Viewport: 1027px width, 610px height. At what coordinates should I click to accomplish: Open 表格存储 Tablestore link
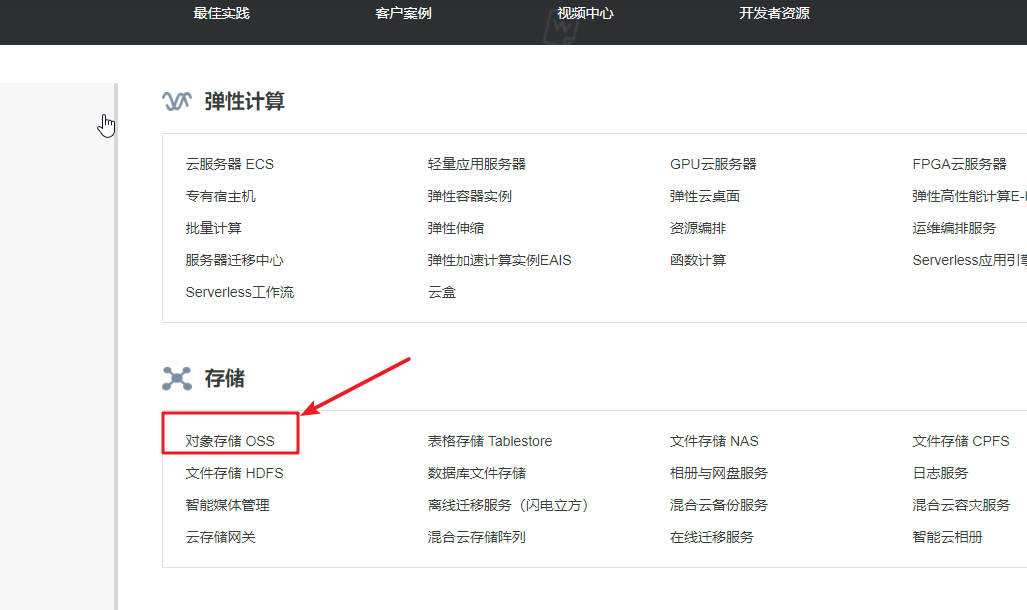tap(490, 442)
